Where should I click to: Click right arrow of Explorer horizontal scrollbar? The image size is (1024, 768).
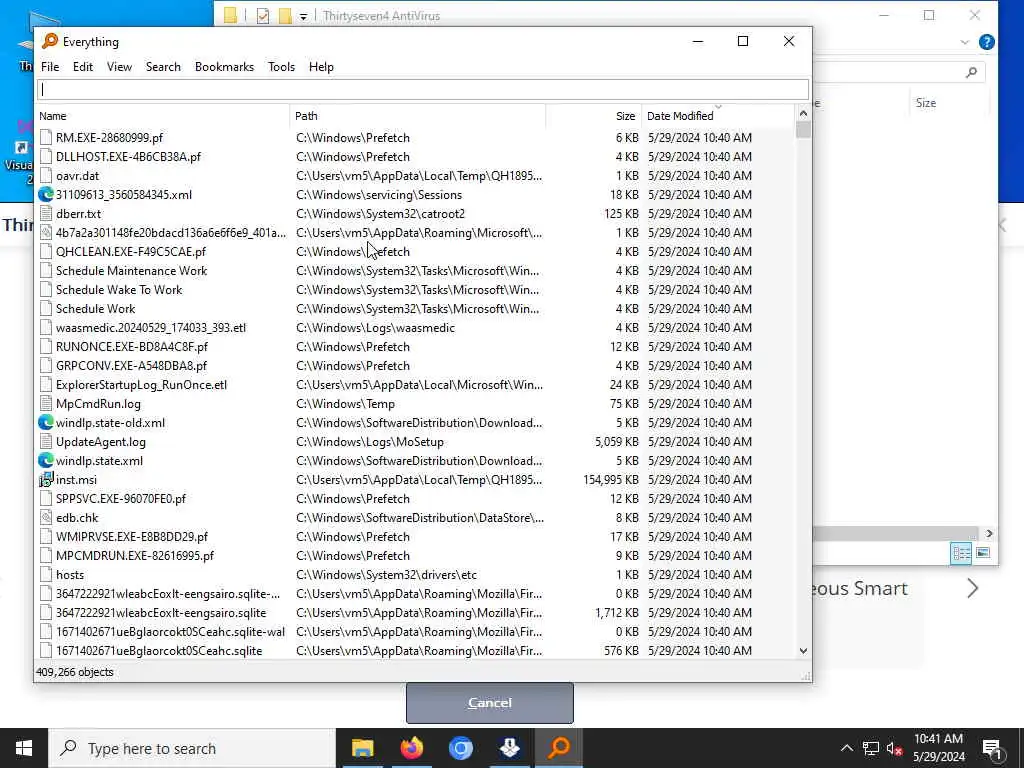click(x=989, y=534)
